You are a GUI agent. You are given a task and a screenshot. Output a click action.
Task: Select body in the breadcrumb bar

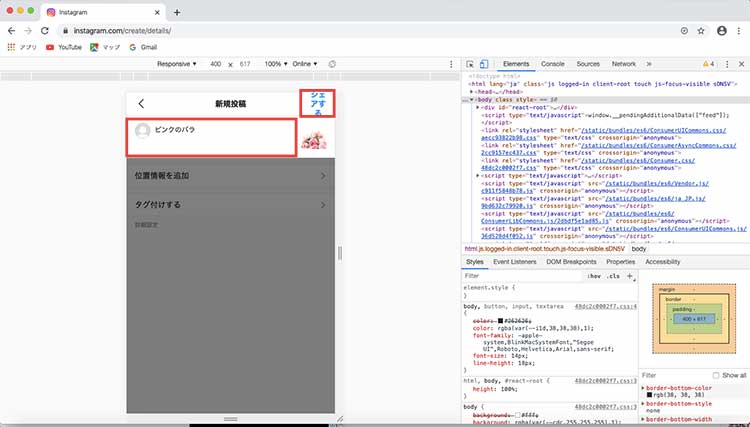[639, 249]
